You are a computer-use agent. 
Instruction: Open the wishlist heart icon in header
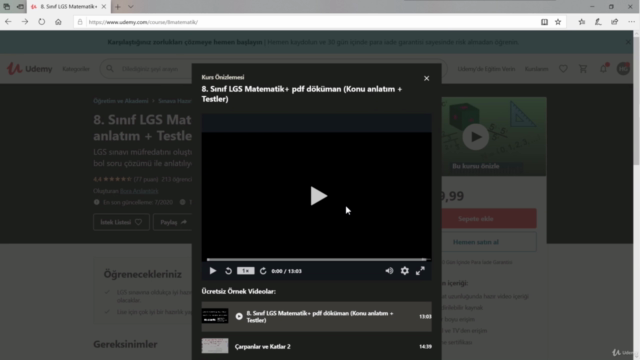click(563, 69)
